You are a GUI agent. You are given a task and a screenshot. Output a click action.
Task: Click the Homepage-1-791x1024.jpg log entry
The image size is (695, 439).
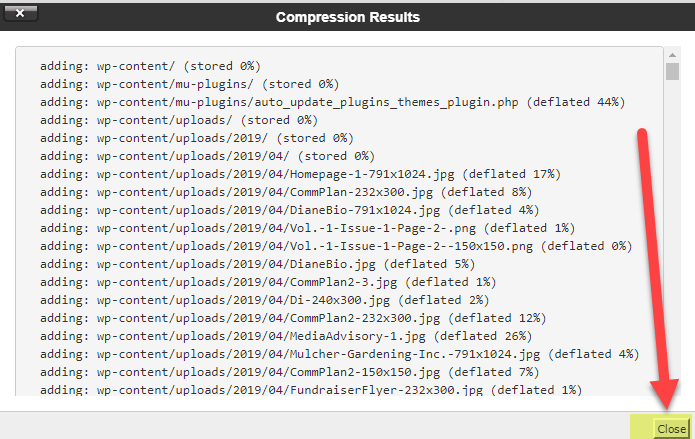301,174
